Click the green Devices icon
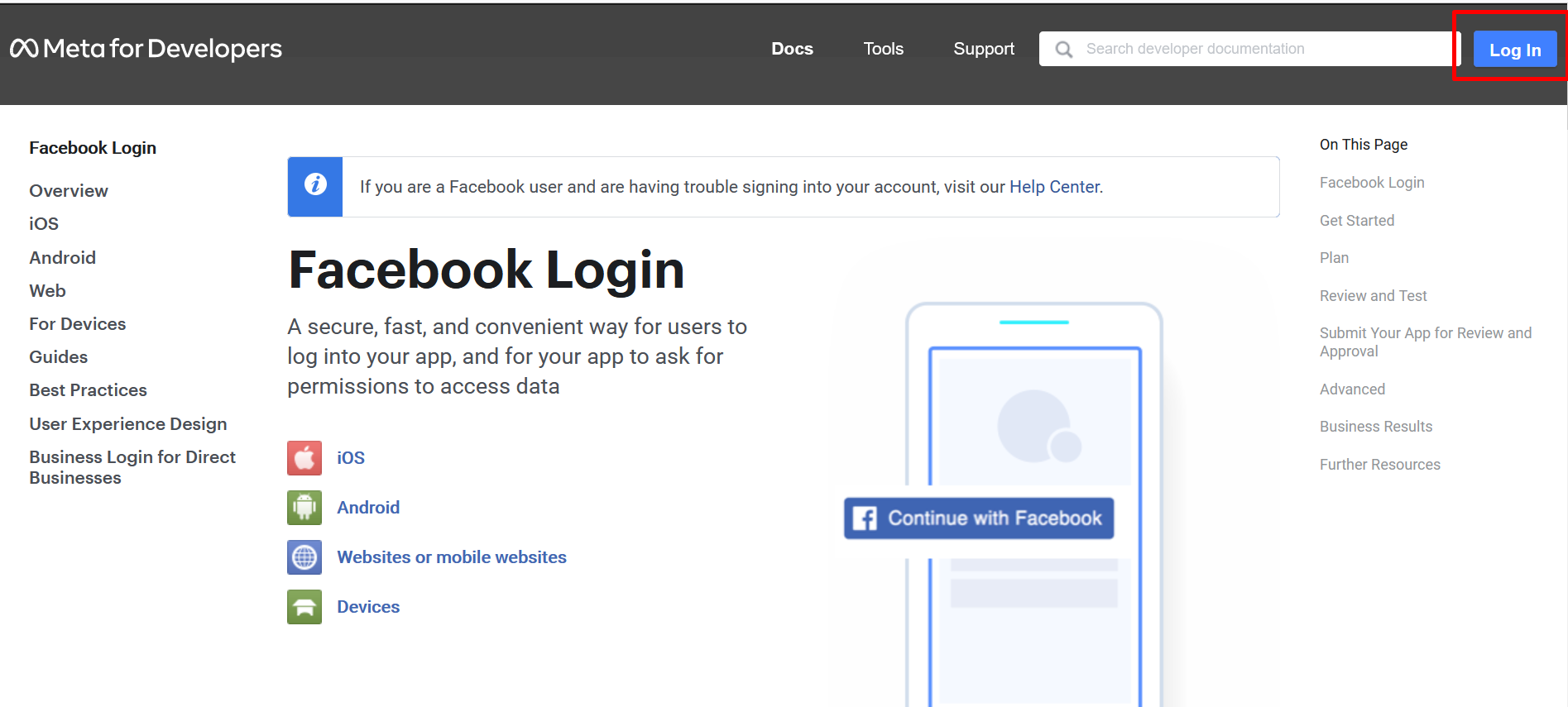The image size is (1568, 707). 304,607
